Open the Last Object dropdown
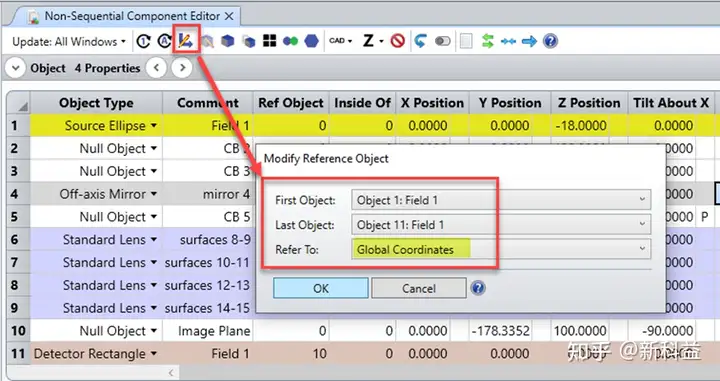 click(501, 225)
